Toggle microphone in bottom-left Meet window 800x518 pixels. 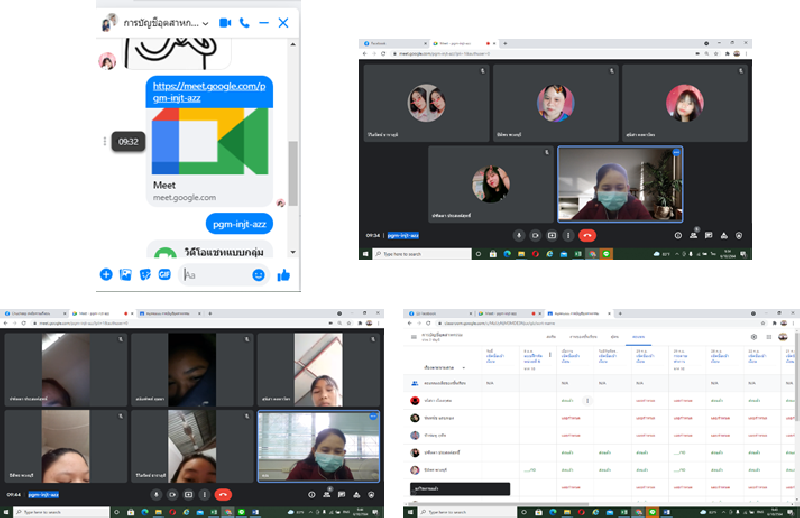point(157,494)
